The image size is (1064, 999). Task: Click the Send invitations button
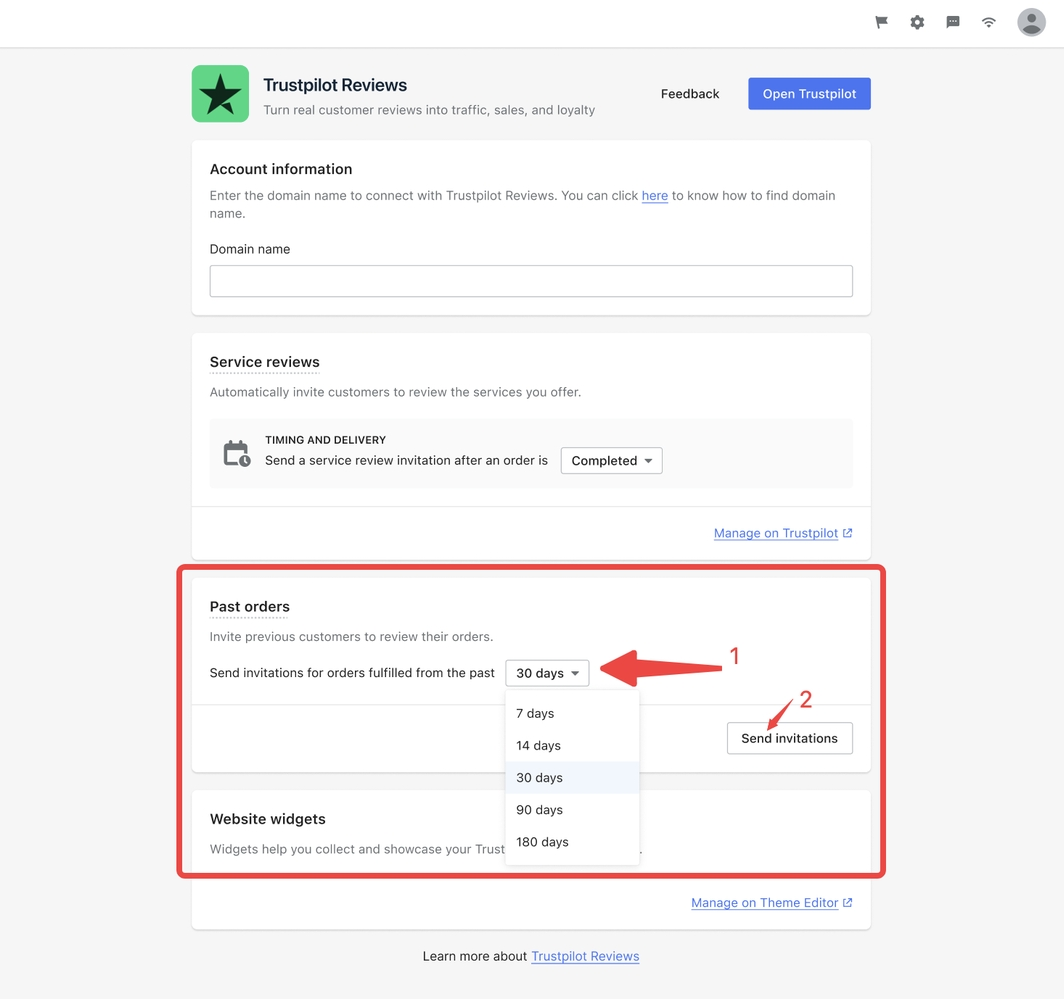click(x=789, y=738)
